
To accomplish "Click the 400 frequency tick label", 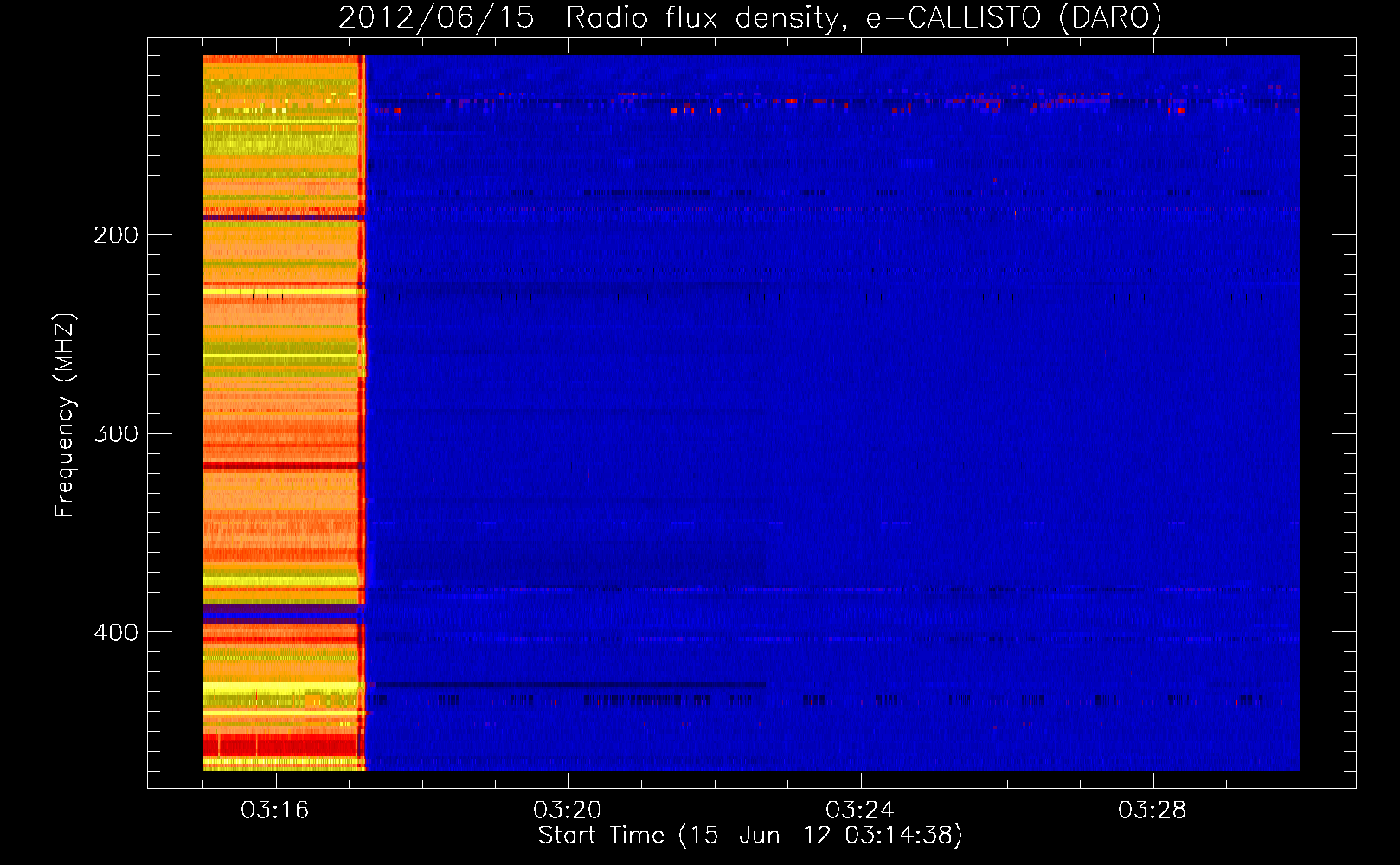I will pos(116,633).
